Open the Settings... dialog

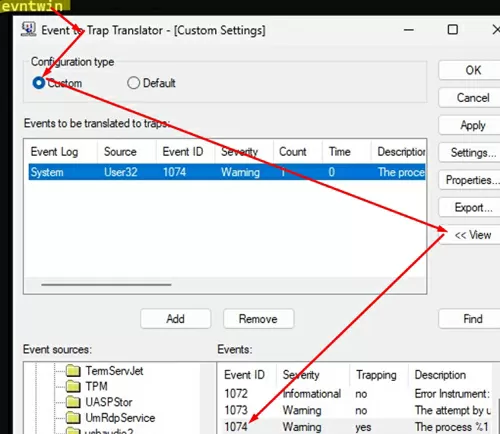[x=473, y=153]
